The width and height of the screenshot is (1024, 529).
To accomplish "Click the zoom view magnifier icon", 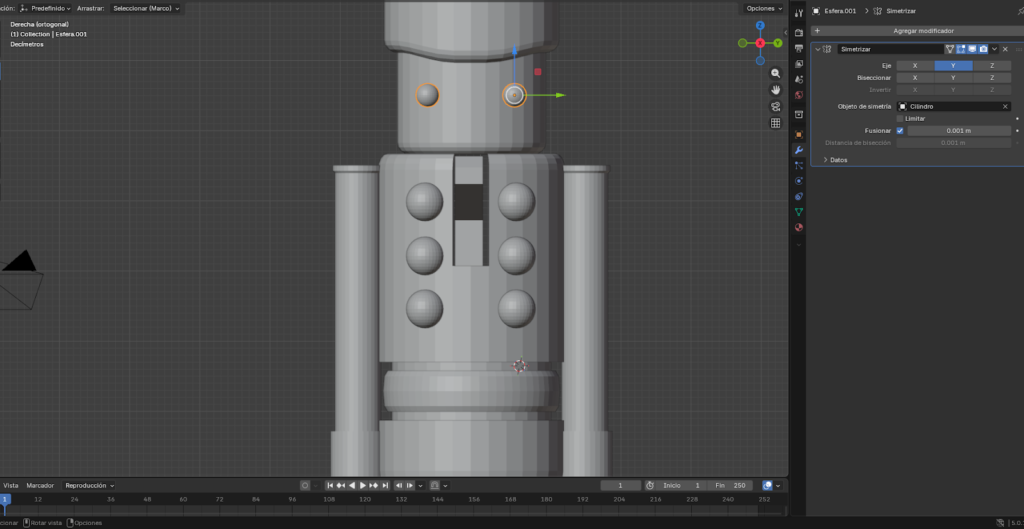I will [775, 74].
